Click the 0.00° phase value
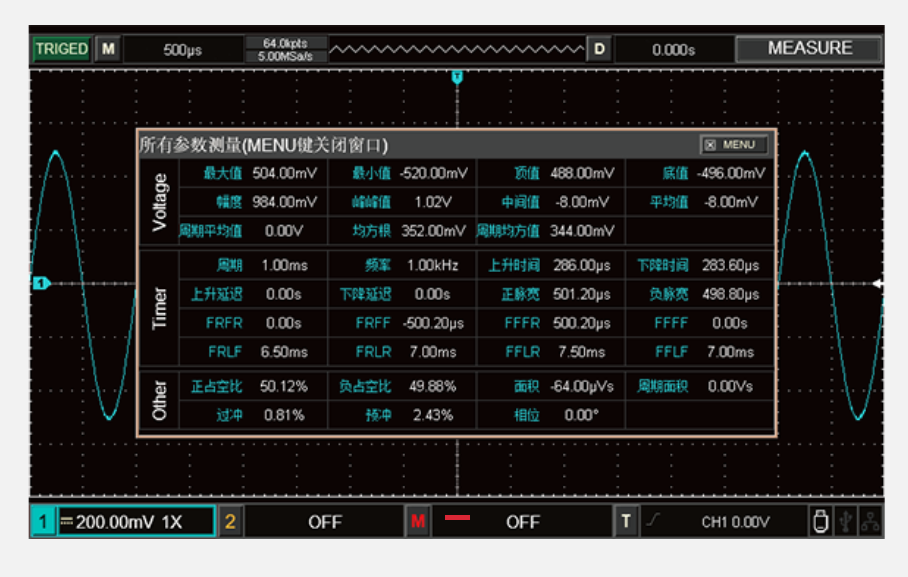The image size is (908, 577). click(x=581, y=415)
